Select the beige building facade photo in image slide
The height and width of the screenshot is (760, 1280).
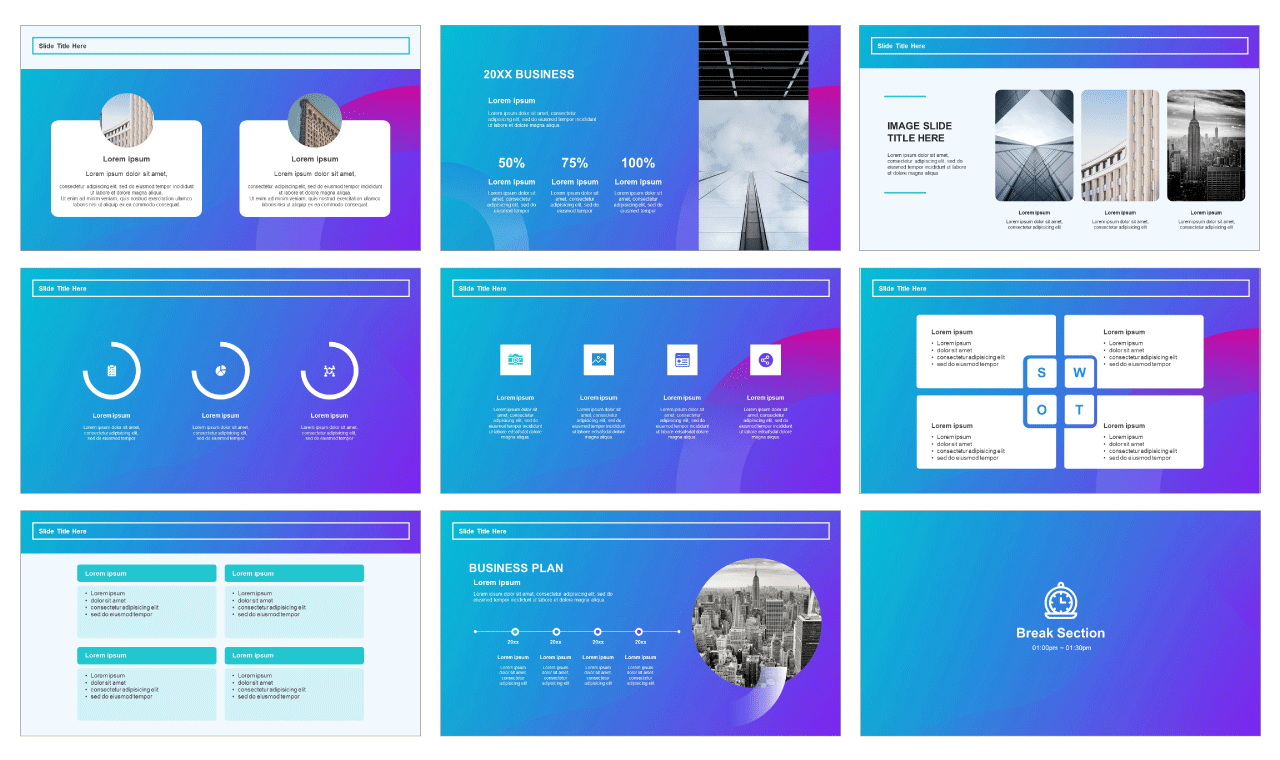[1120, 146]
